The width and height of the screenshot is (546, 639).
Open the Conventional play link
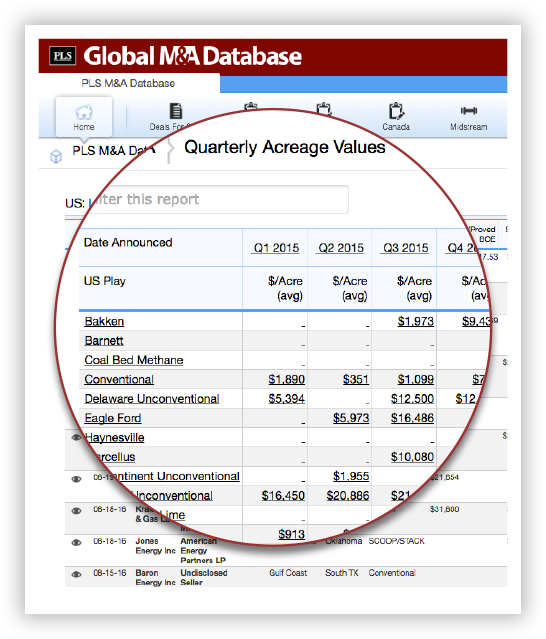119,379
